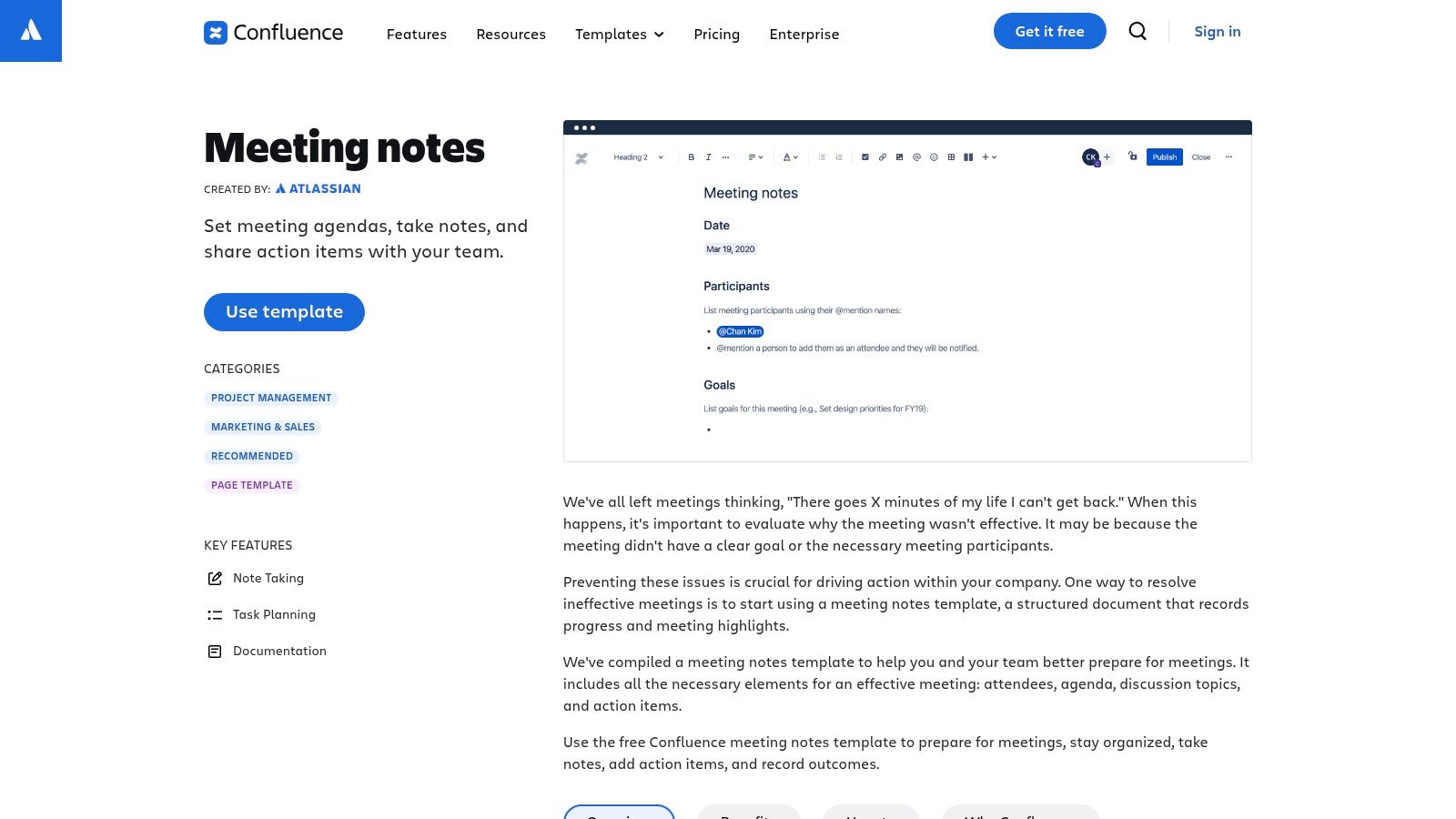The width and height of the screenshot is (1456, 819).
Task: Click the Use template button
Action: point(284,311)
